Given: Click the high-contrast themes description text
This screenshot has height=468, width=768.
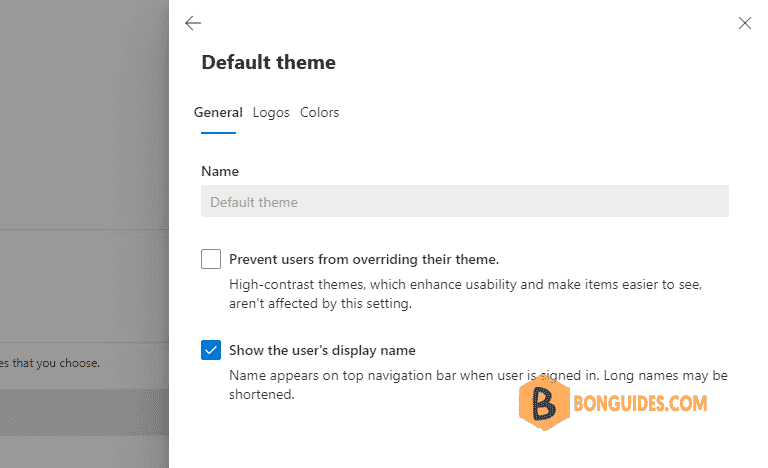Looking at the screenshot, I should (x=465, y=294).
